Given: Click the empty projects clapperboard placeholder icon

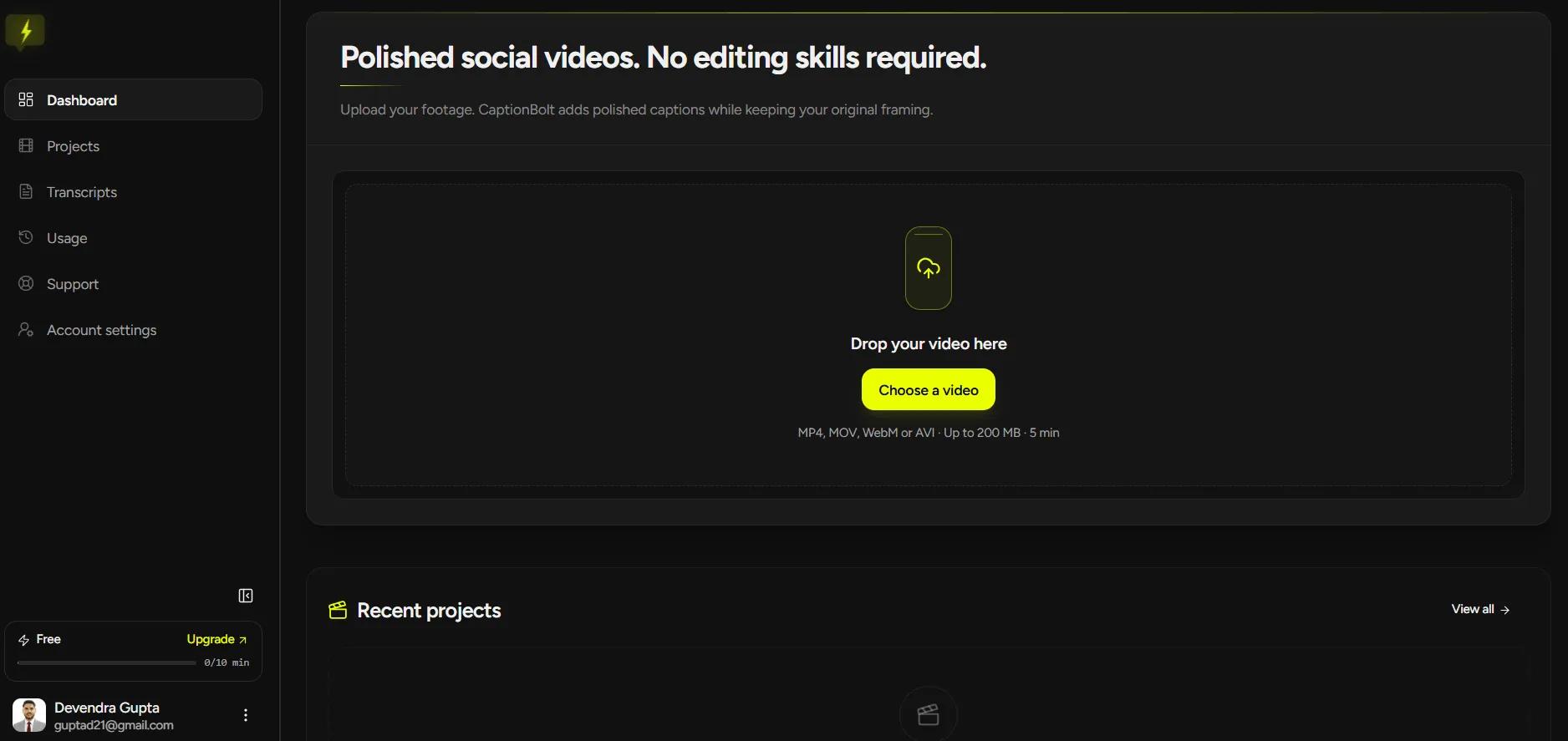Looking at the screenshot, I should (x=929, y=714).
